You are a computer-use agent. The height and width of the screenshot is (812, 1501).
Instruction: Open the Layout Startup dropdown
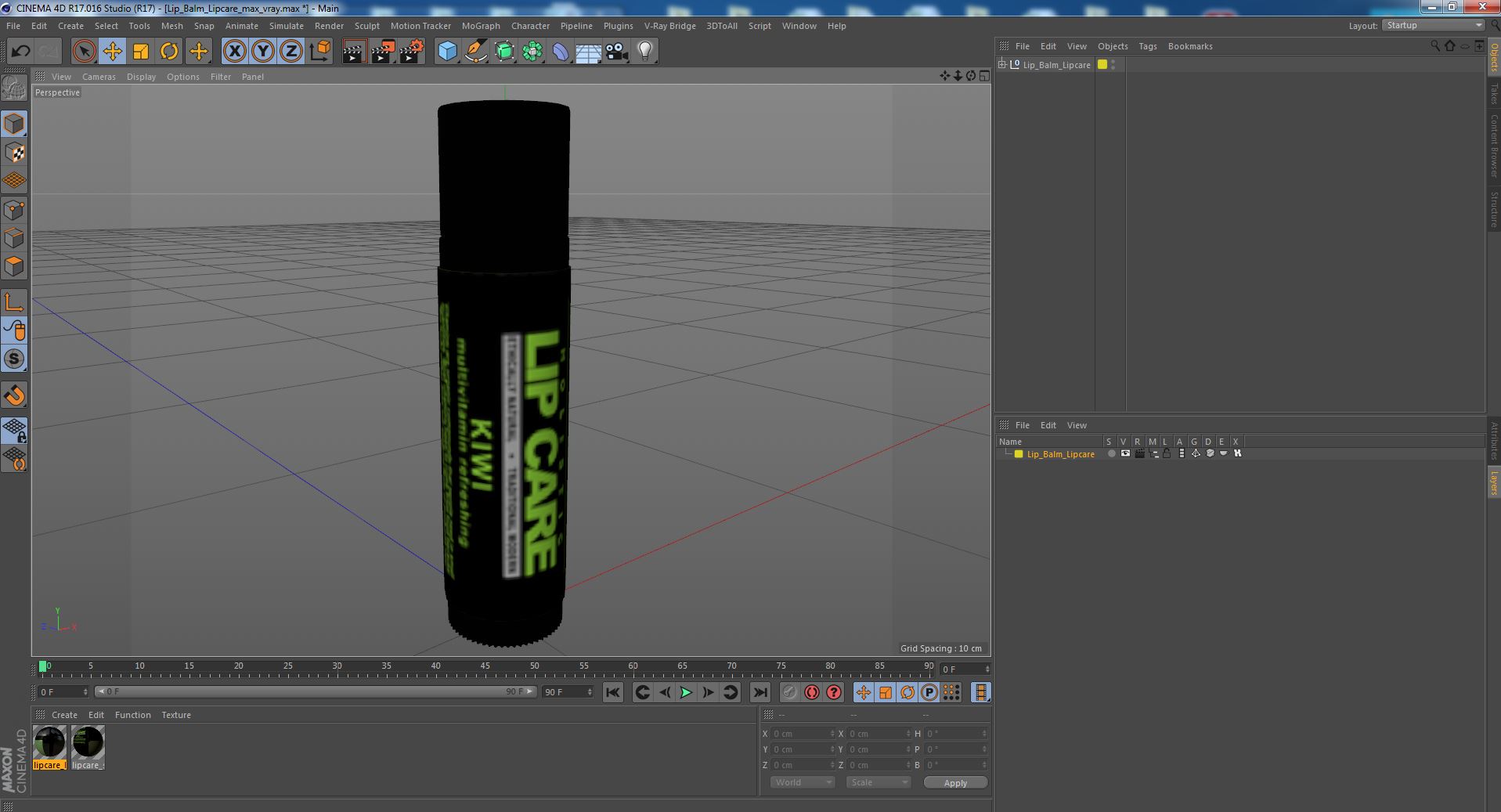[1434, 26]
